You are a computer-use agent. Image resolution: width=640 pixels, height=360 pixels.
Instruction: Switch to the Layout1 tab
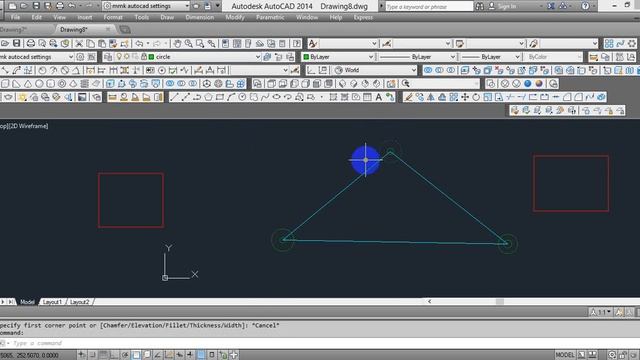52,302
